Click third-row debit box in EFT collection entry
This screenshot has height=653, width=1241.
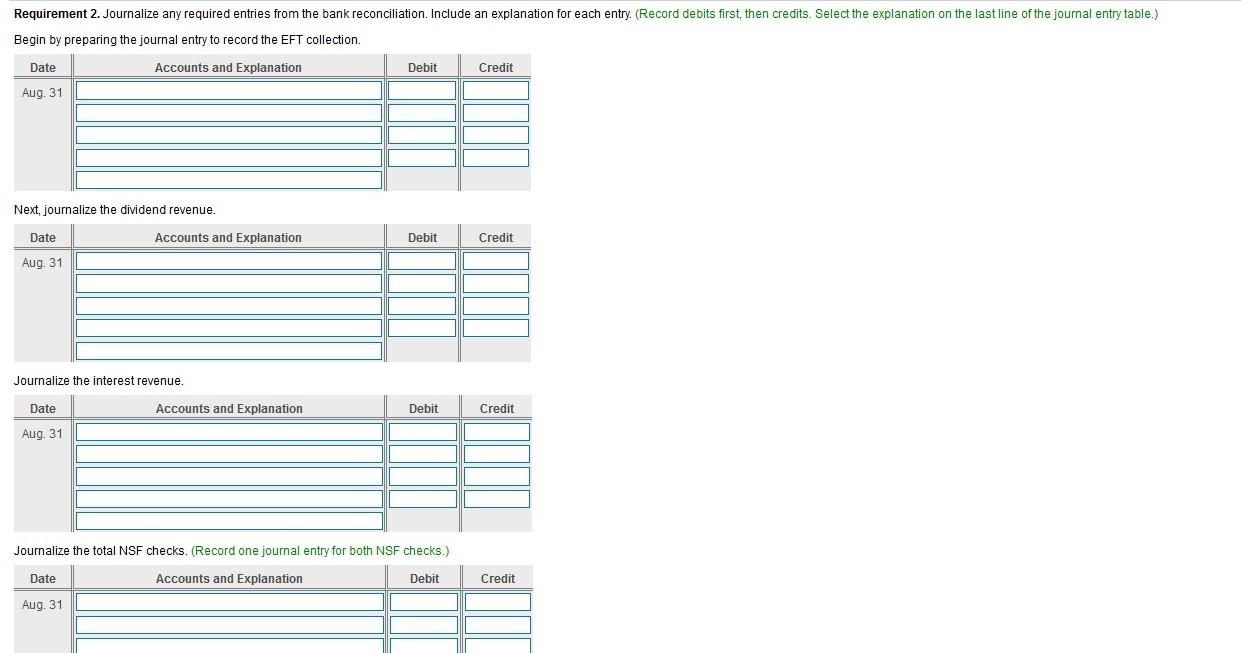(x=422, y=135)
